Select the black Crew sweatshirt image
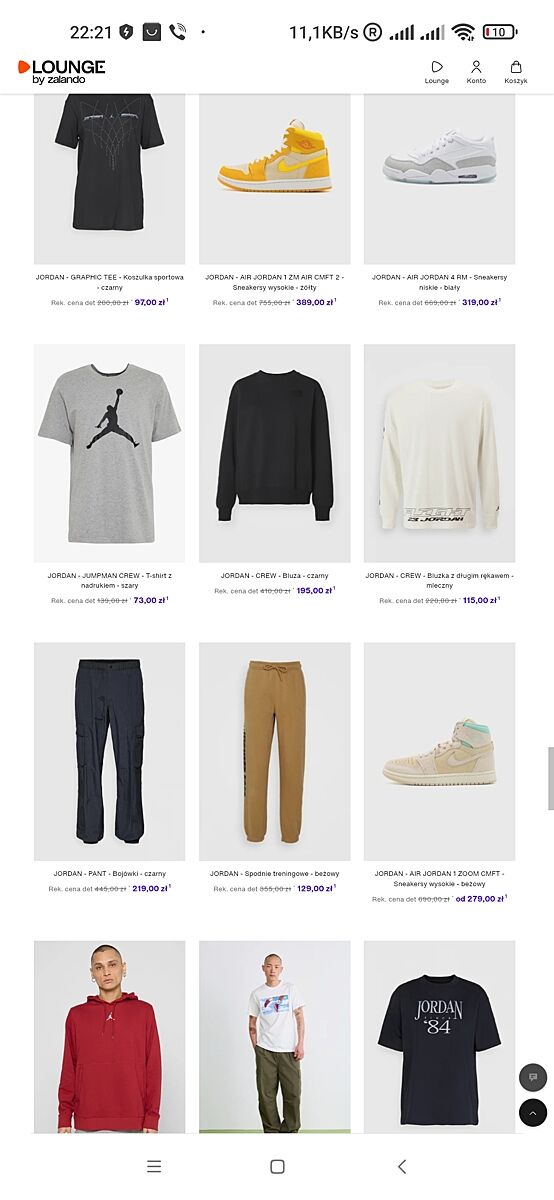Image resolution: width=554 pixels, height=1200 pixels. tap(275, 453)
